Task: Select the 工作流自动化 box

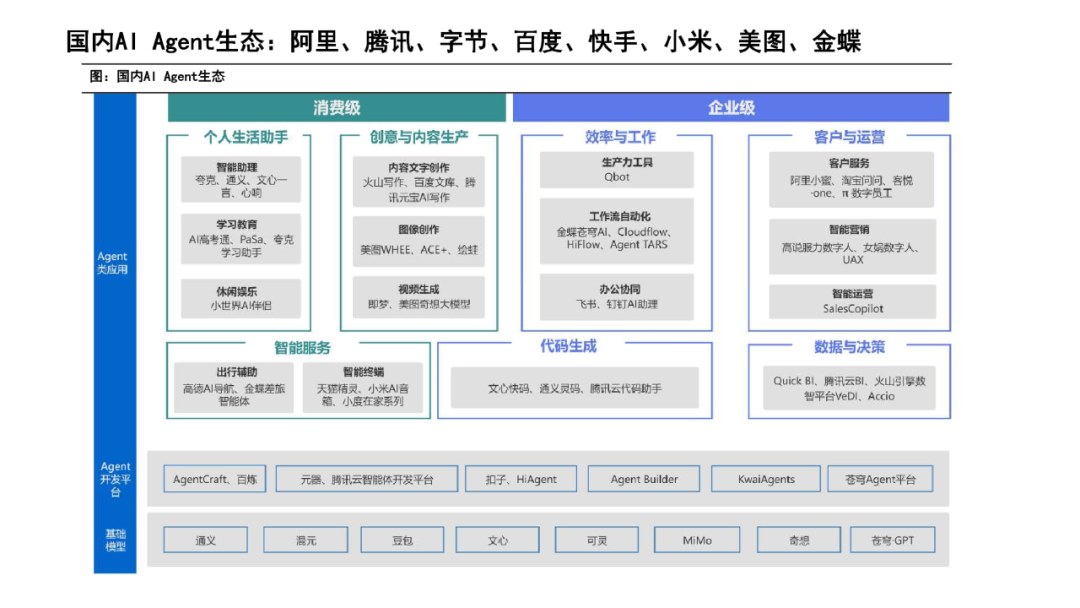Action: 616,231
